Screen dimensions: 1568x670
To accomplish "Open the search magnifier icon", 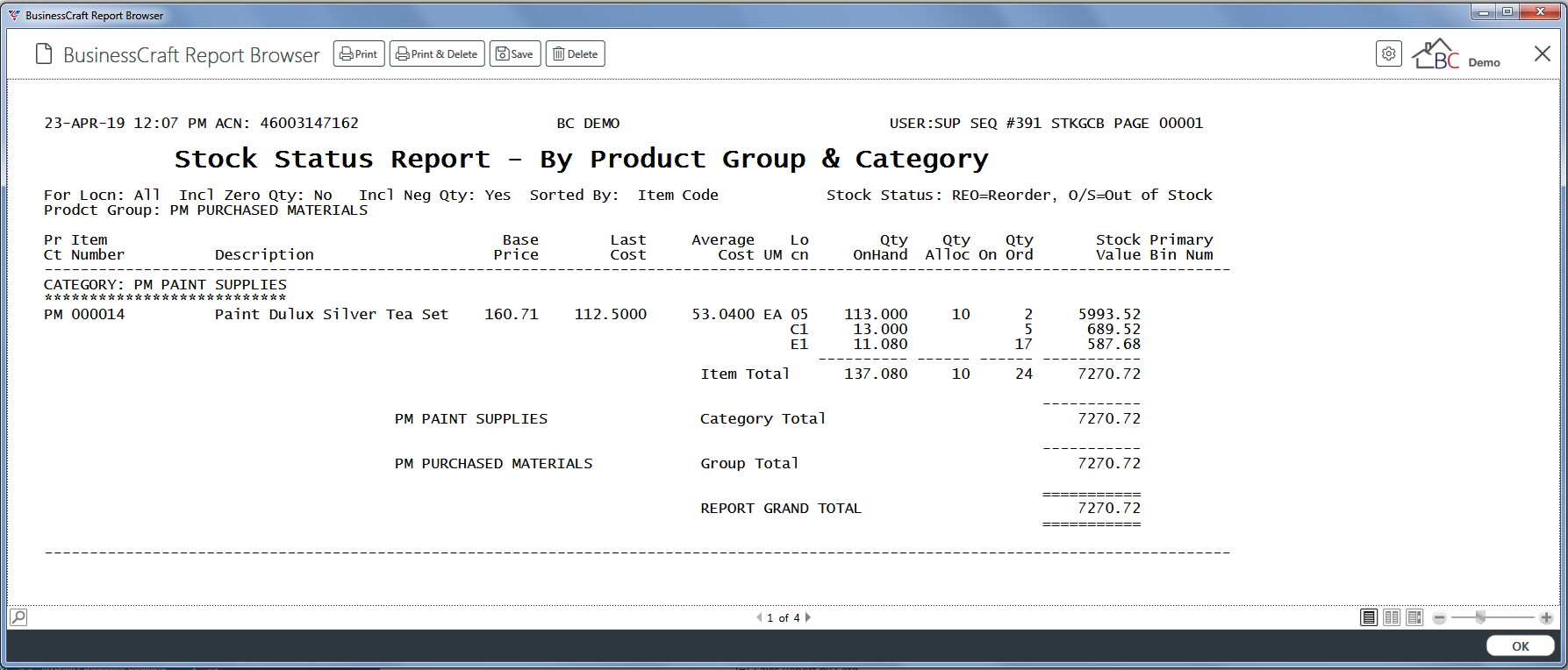I will (x=18, y=617).
